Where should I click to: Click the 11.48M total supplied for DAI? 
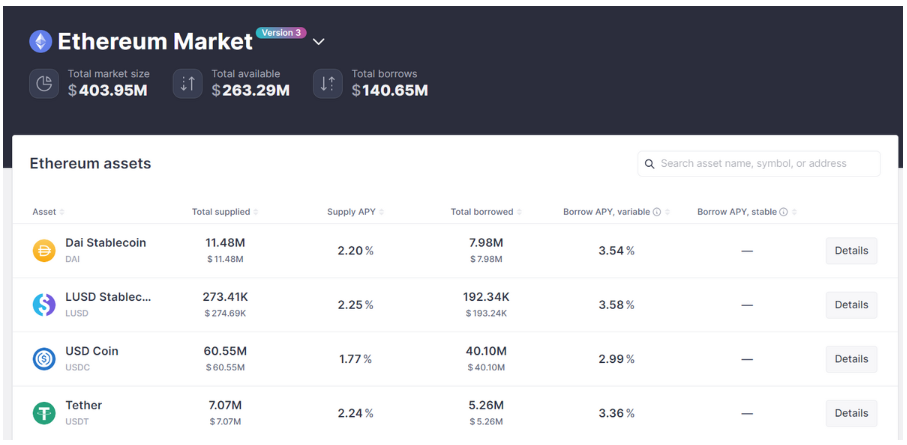225,243
